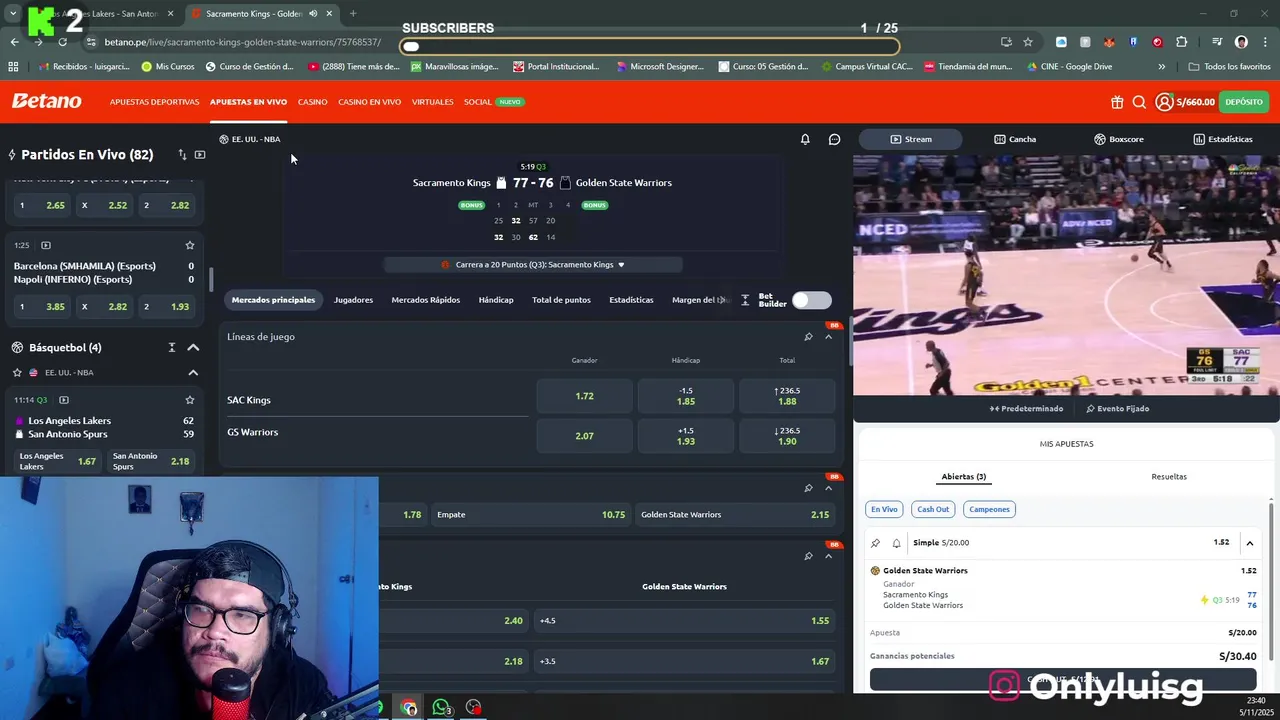Switch to the Jugadores tab
The height and width of the screenshot is (720, 1280).
point(353,300)
